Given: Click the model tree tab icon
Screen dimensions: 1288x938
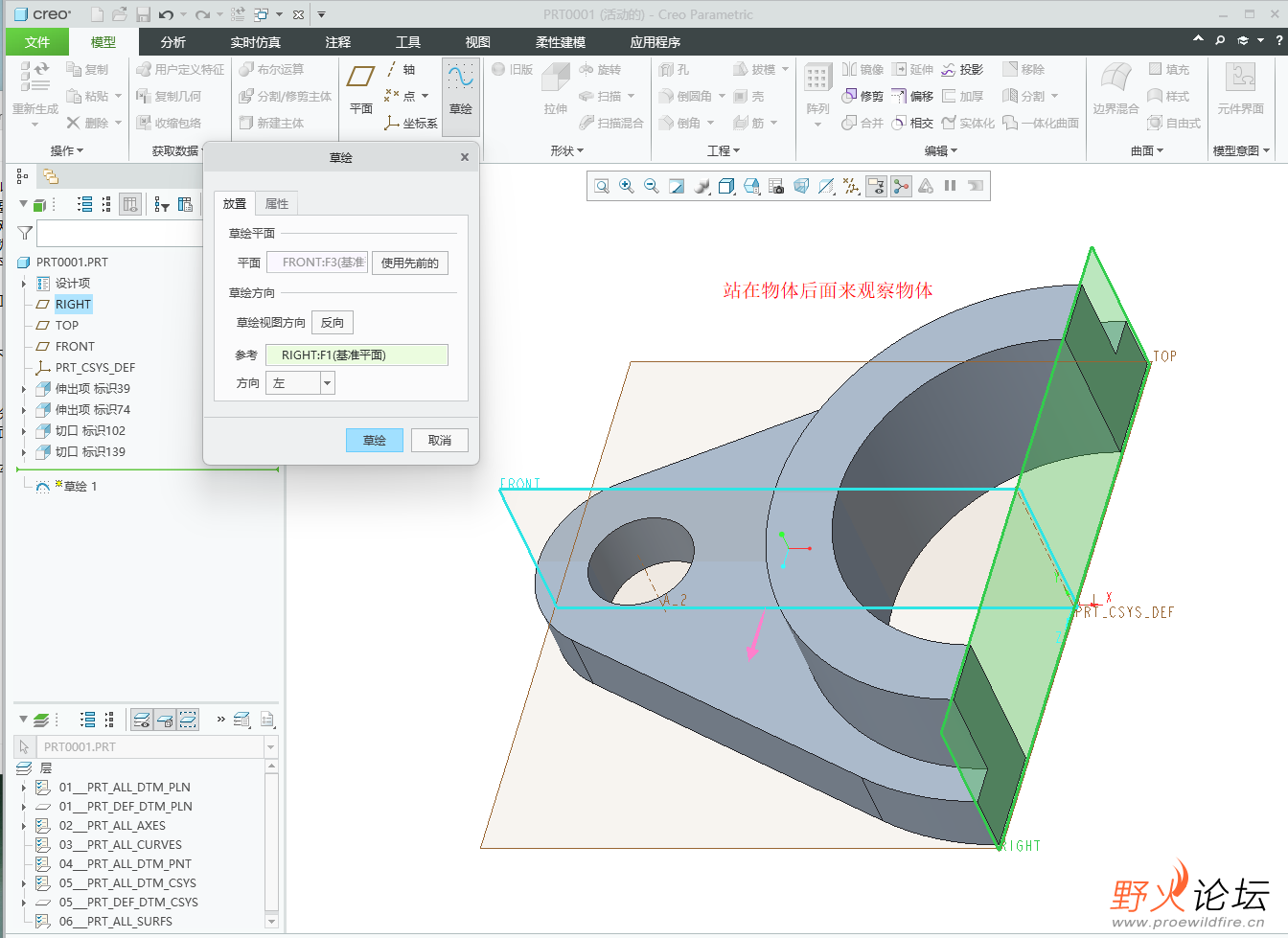Looking at the screenshot, I should 22,176.
